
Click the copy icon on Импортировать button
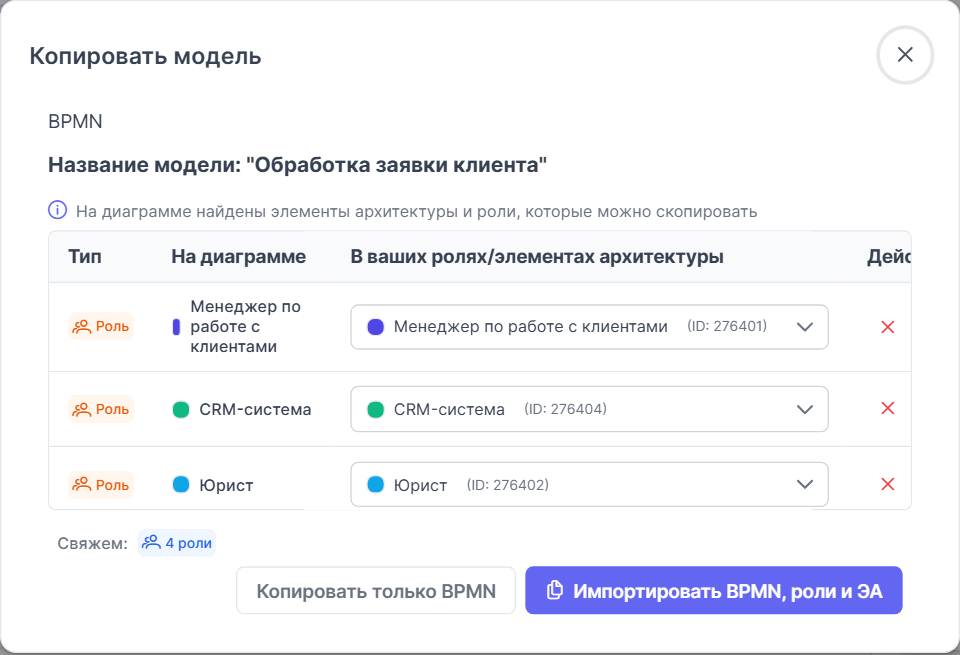click(555, 590)
